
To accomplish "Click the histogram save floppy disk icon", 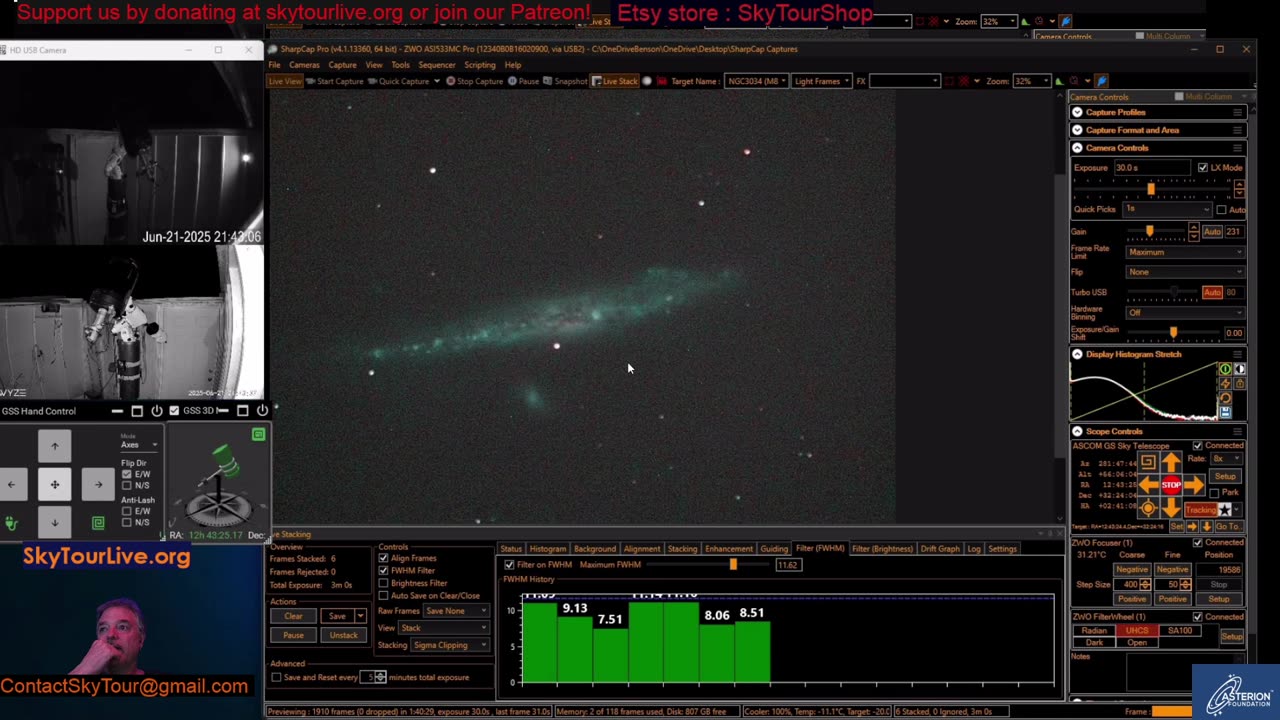I will coord(1226,412).
